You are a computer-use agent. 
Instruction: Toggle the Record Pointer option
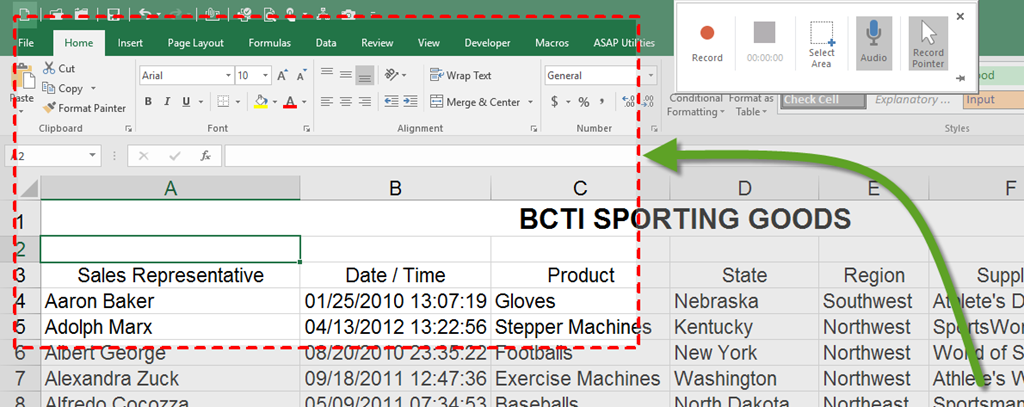click(928, 45)
